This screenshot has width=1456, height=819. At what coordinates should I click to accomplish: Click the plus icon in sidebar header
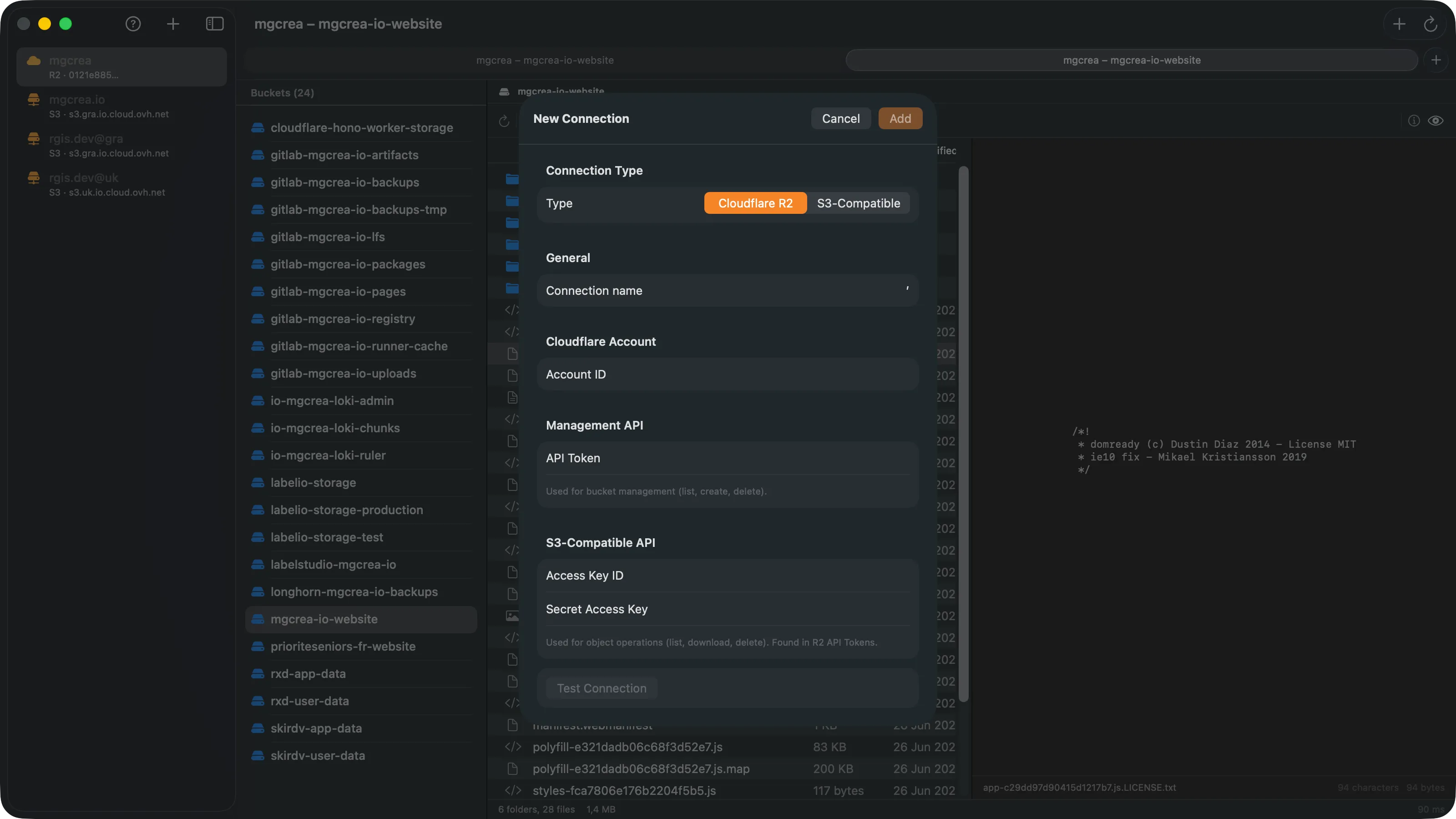coord(173,24)
